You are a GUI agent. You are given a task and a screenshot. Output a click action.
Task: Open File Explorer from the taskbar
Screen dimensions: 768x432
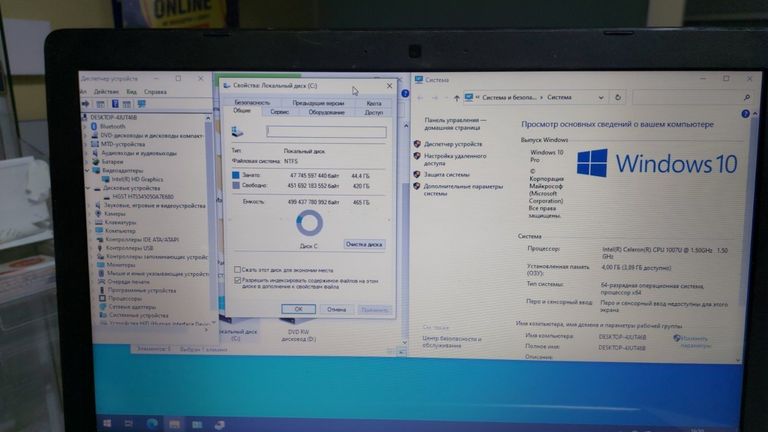click(x=174, y=424)
